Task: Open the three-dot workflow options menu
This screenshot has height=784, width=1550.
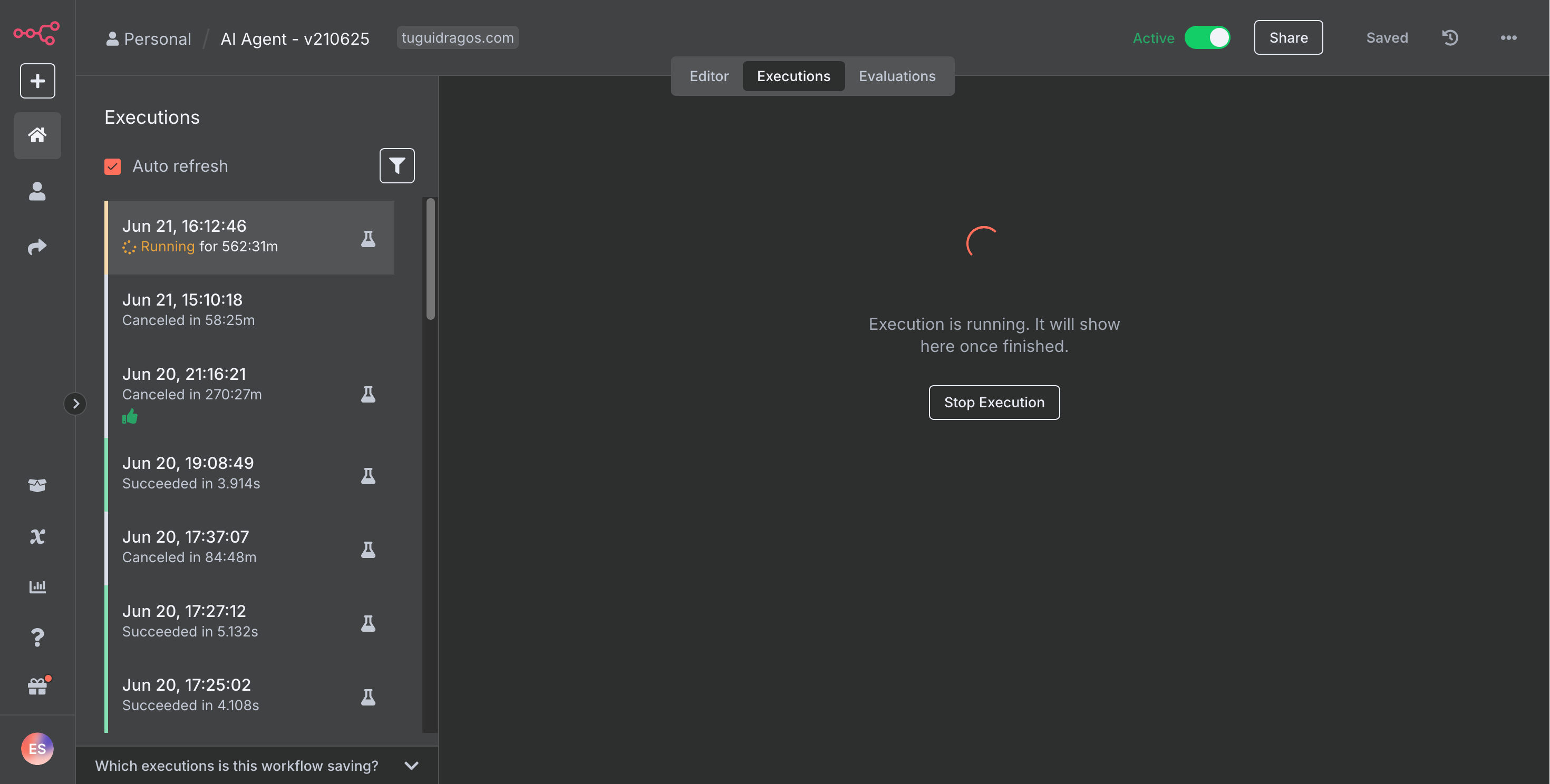Action: (x=1508, y=38)
